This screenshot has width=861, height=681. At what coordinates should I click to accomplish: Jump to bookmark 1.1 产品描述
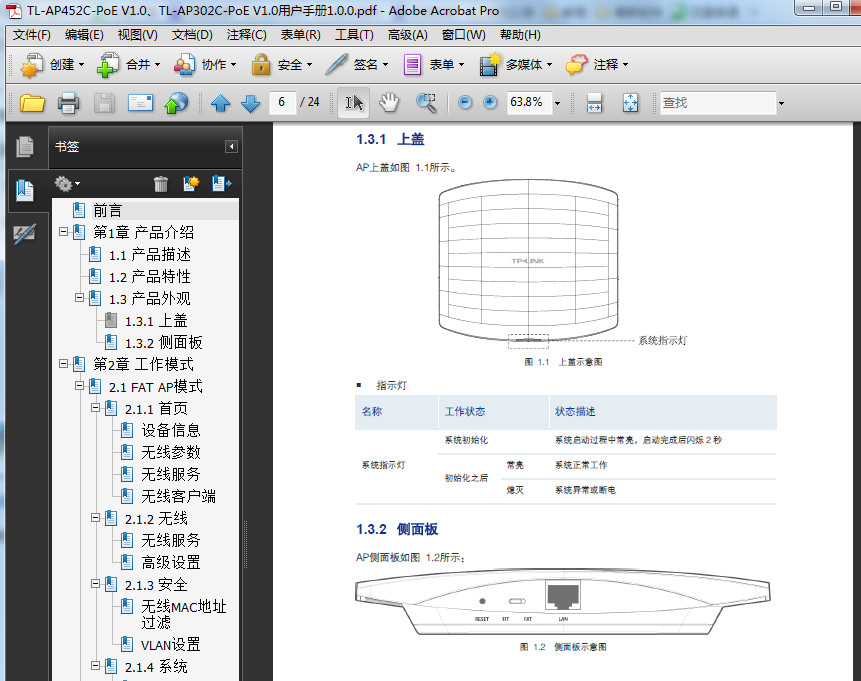tap(149, 254)
